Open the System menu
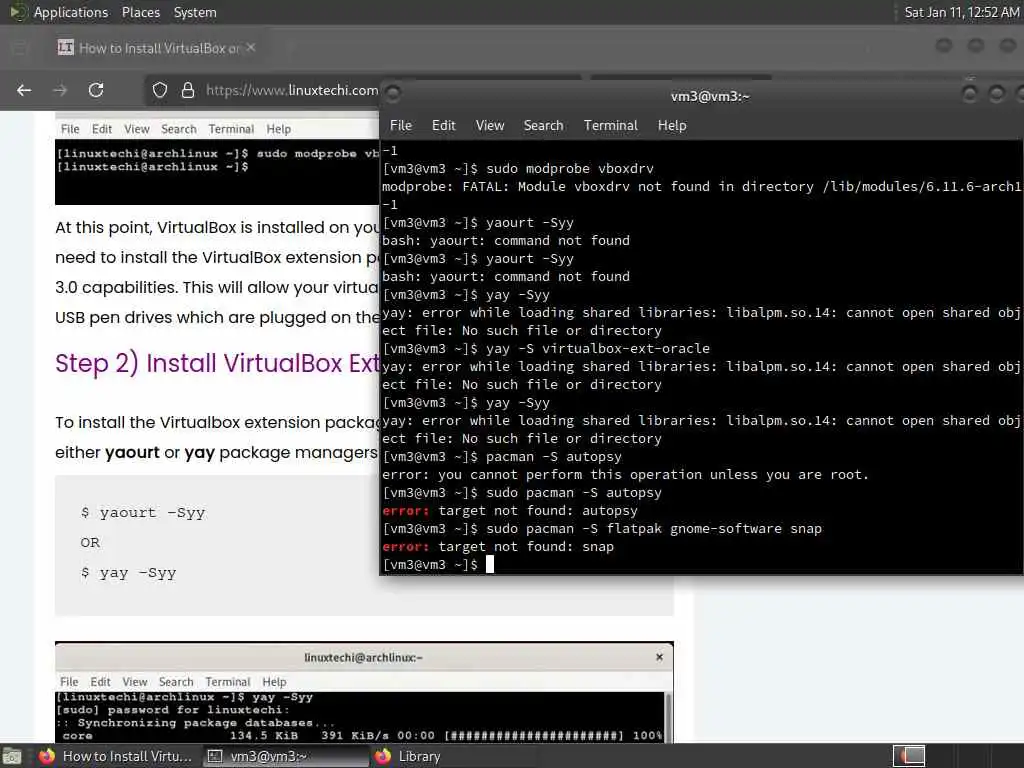The height and width of the screenshot is (768, 1024). (195, 12)
